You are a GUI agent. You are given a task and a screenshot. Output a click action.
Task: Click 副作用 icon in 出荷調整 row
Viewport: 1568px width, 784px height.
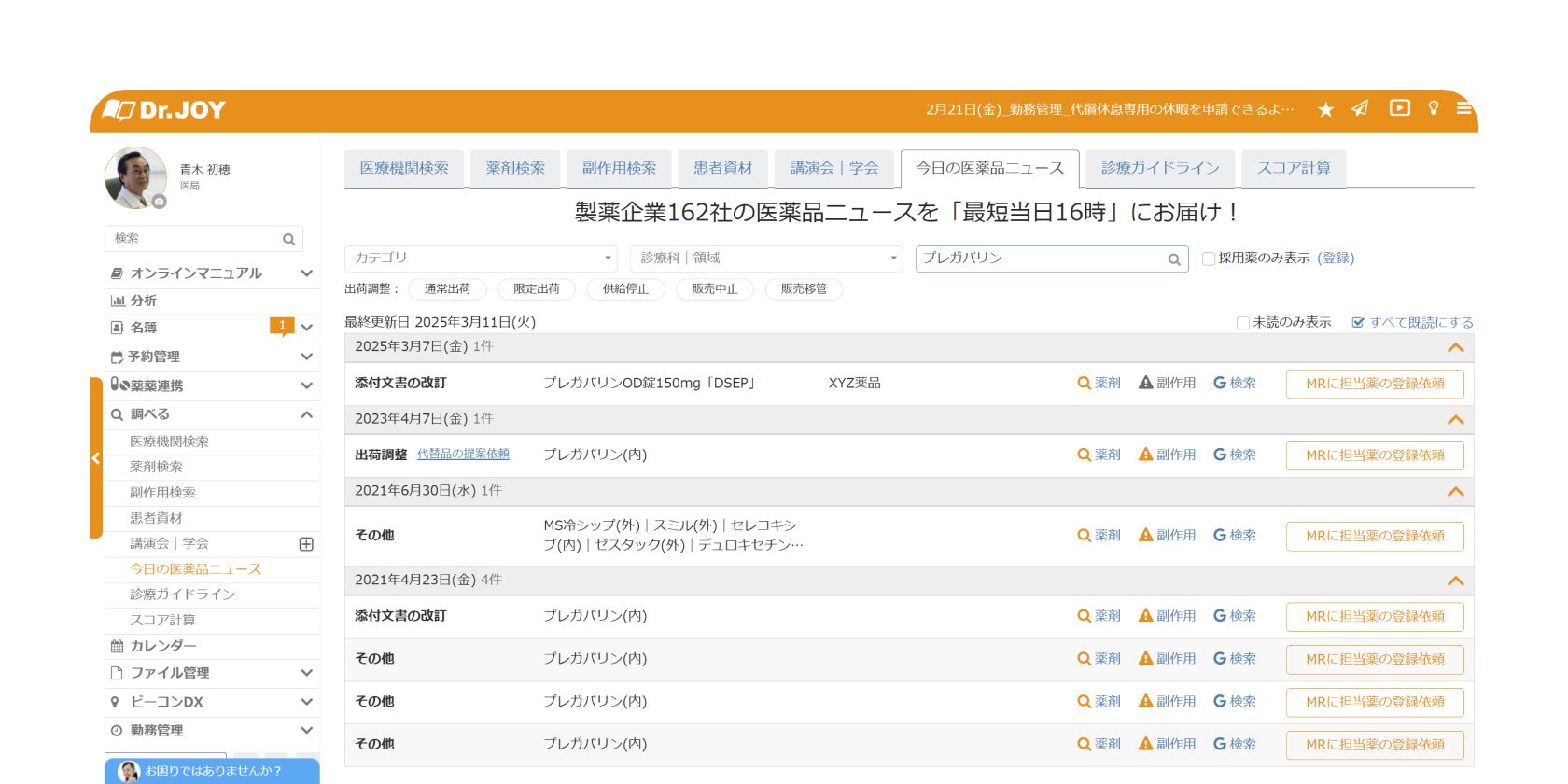coord(1167,455)
